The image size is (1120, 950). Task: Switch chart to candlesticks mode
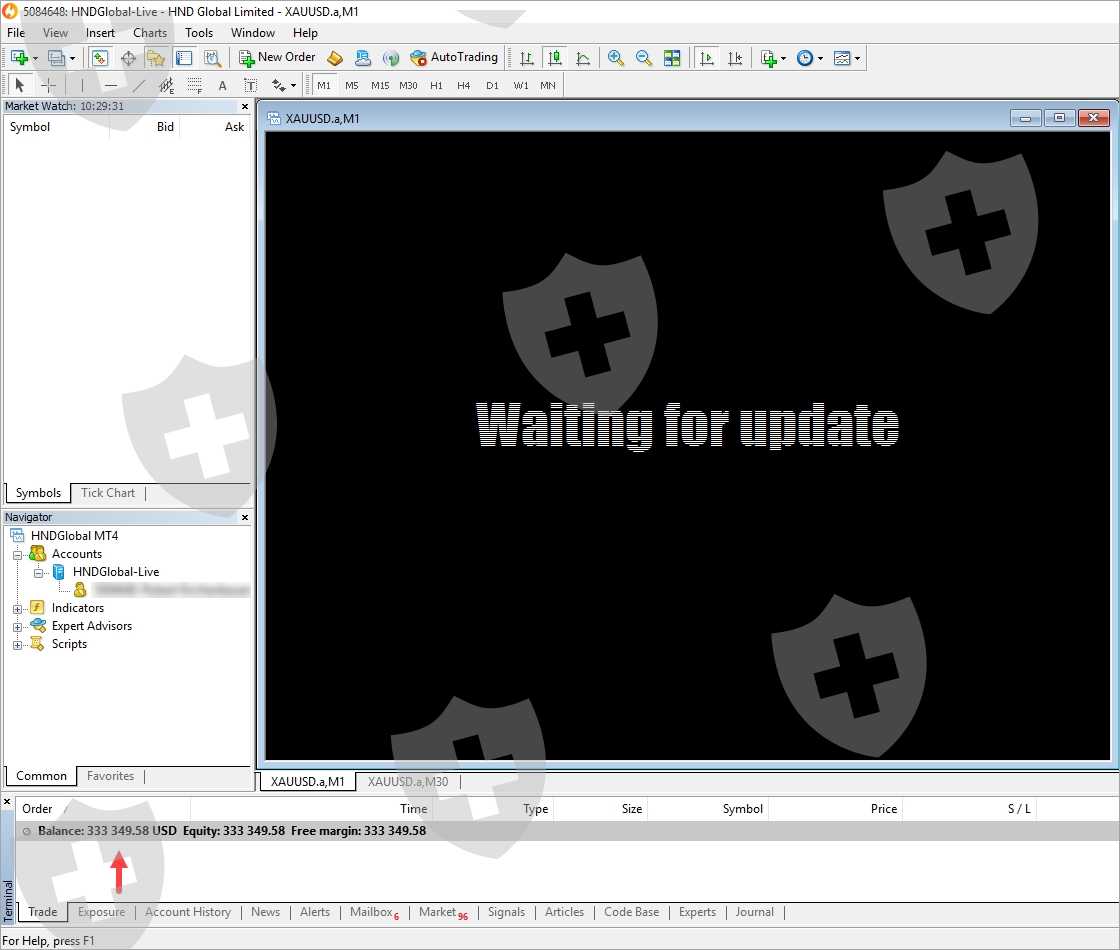tap(555, 58)
